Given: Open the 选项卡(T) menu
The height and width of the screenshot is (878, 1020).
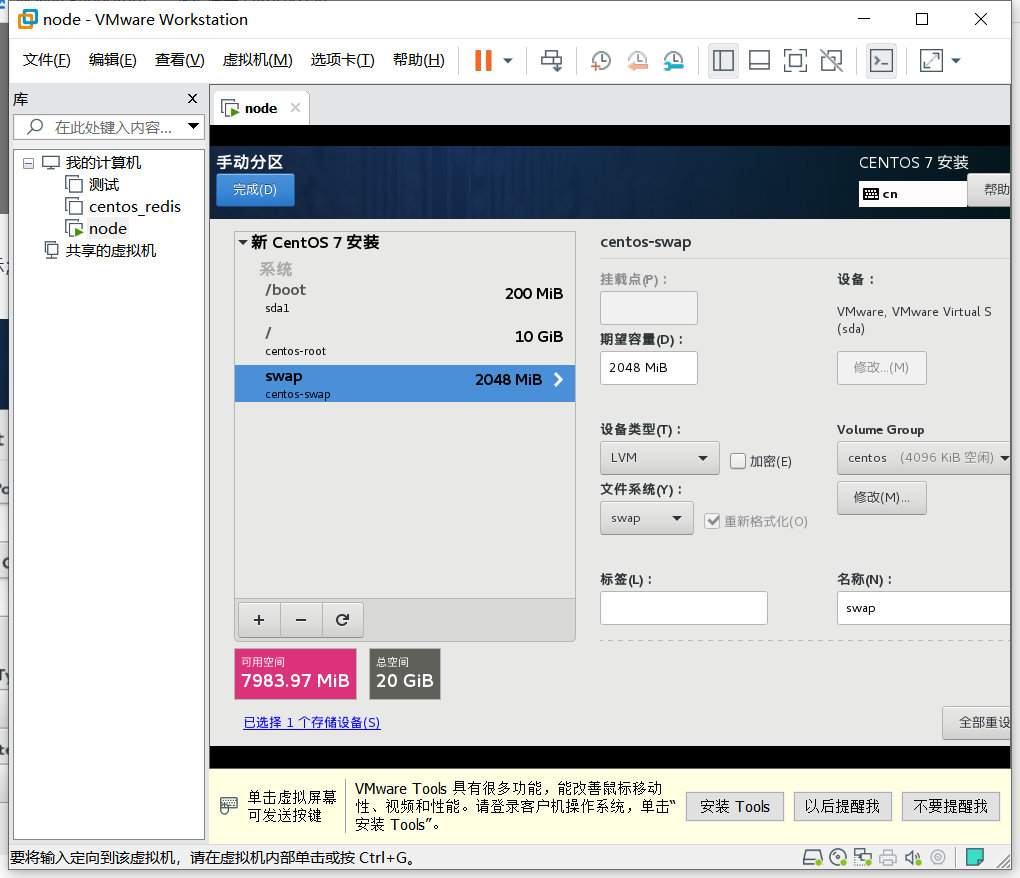Looking at the screenshot, I should pyautogui.click(x=342, y=60).
